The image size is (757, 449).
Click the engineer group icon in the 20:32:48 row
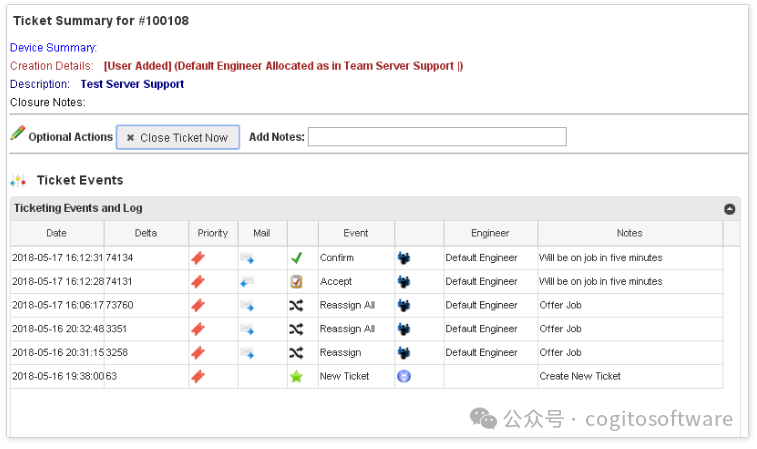click(x=404, y=329)
